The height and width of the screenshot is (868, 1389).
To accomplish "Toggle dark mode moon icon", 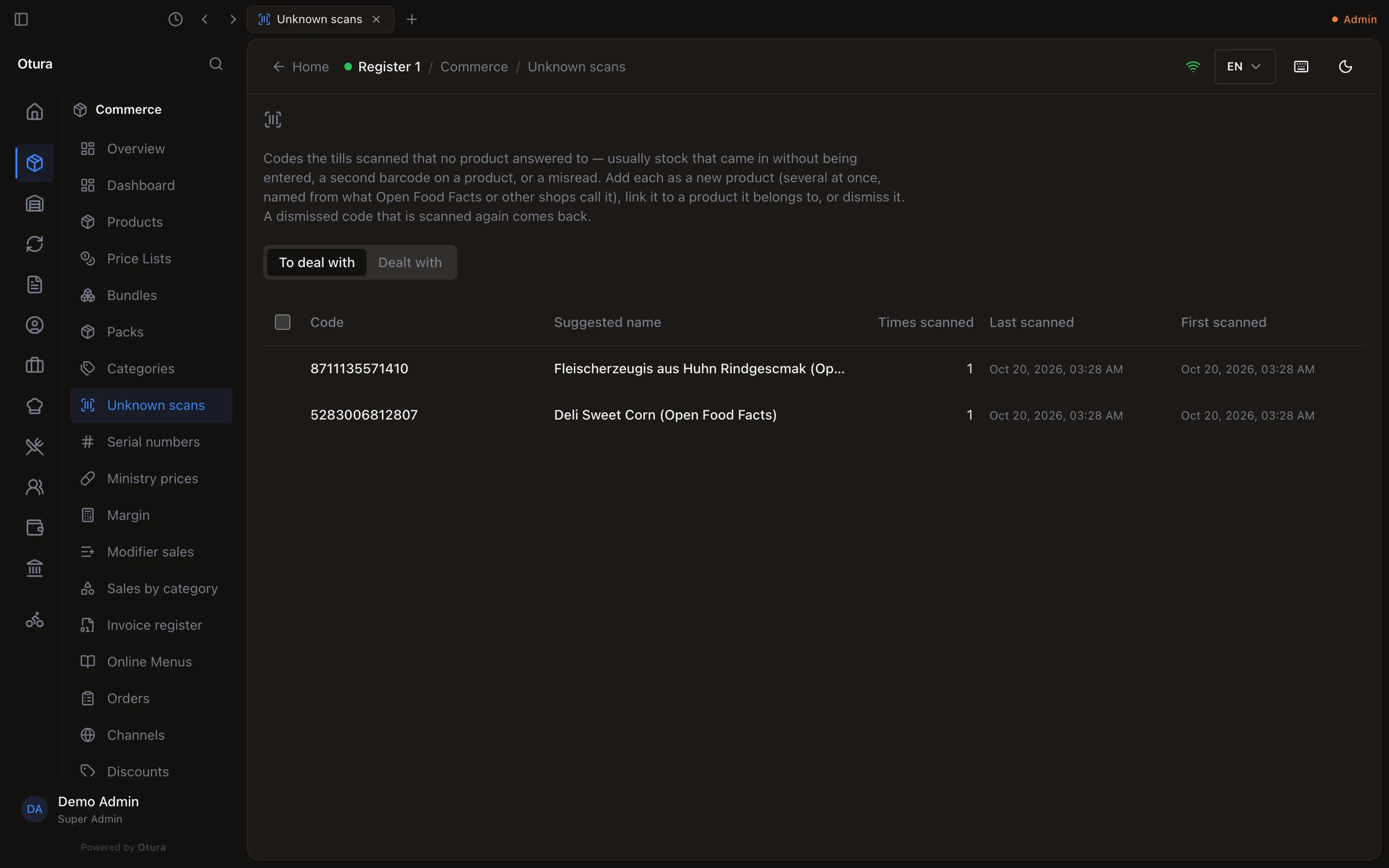I will coord(1346,67).
